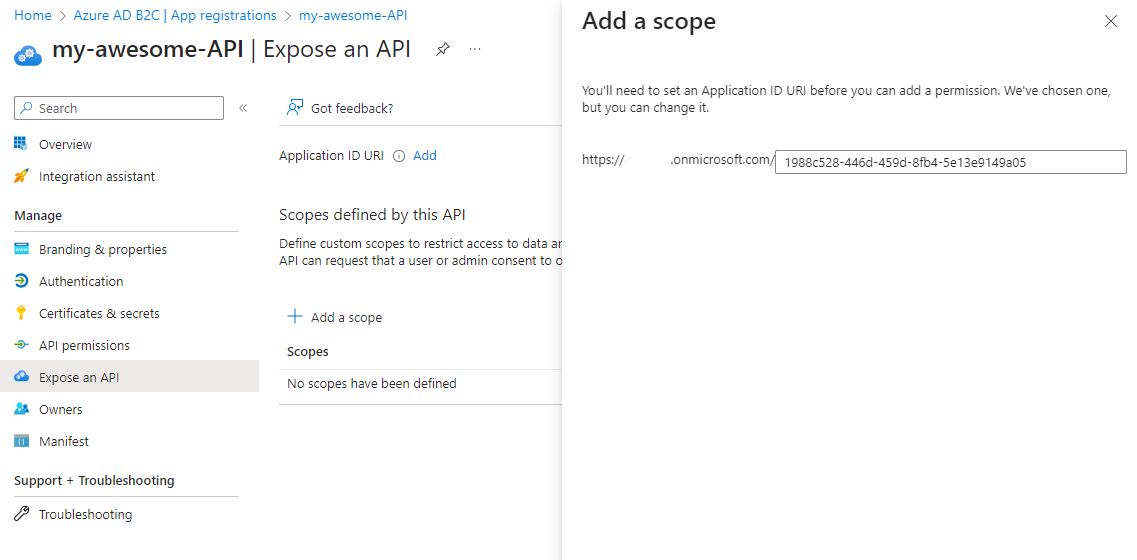This screenshot has height=560, width=1137.
Task: Click the Application ID URI GUID input field
Action: pyautogui.click(x=951, y=162)
